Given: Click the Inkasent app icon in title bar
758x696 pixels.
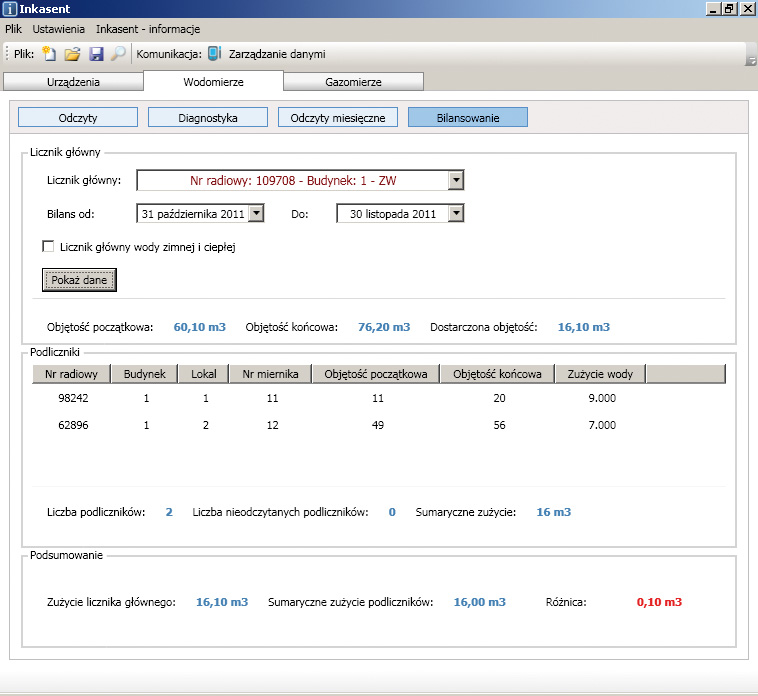Looking at the screenshot, I should (10, 9).
